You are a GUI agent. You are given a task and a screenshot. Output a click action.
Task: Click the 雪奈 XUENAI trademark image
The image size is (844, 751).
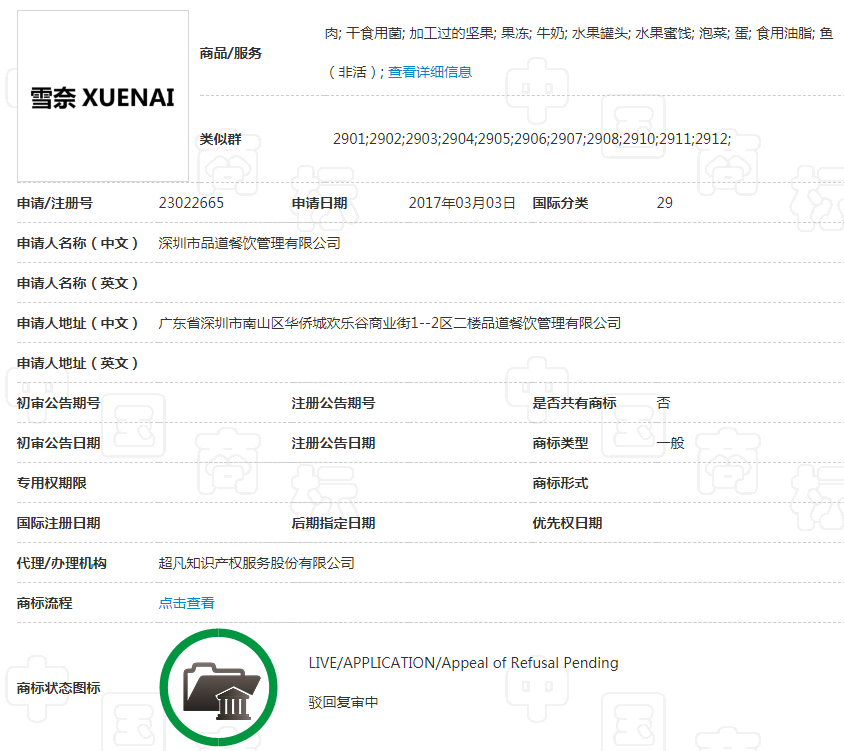(103, 97)
